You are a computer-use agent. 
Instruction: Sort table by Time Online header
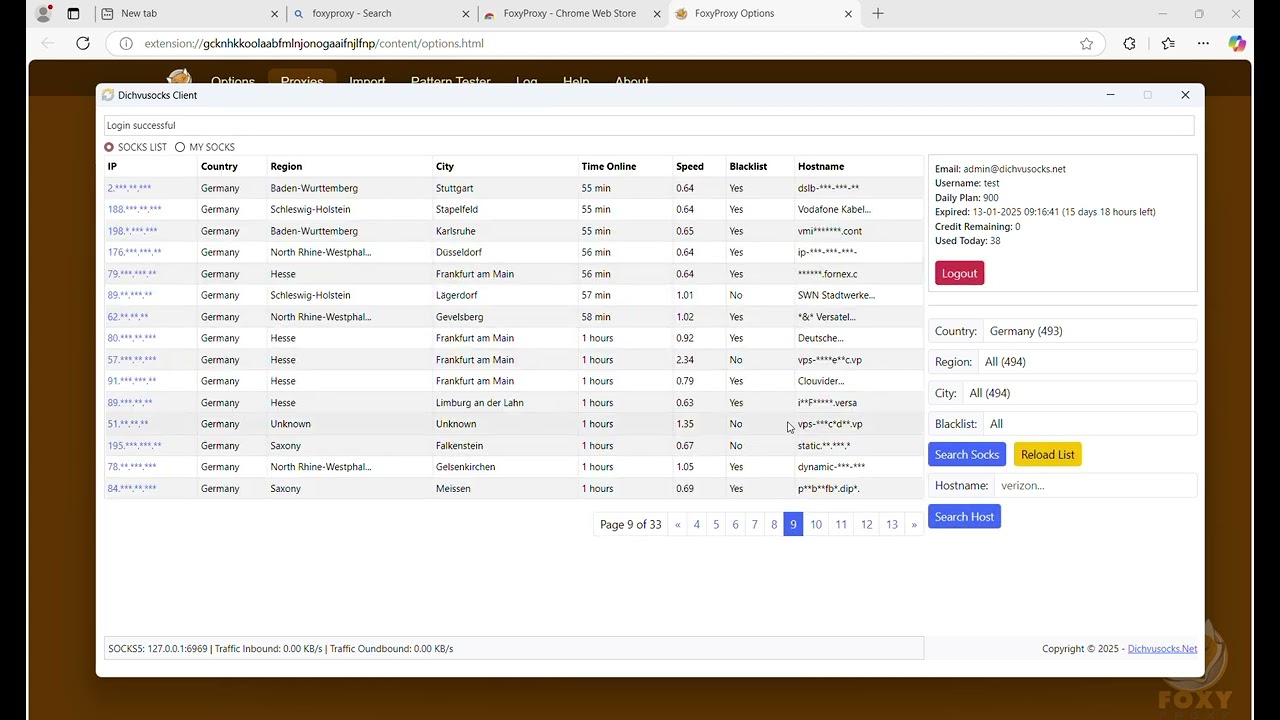point(609,167)
